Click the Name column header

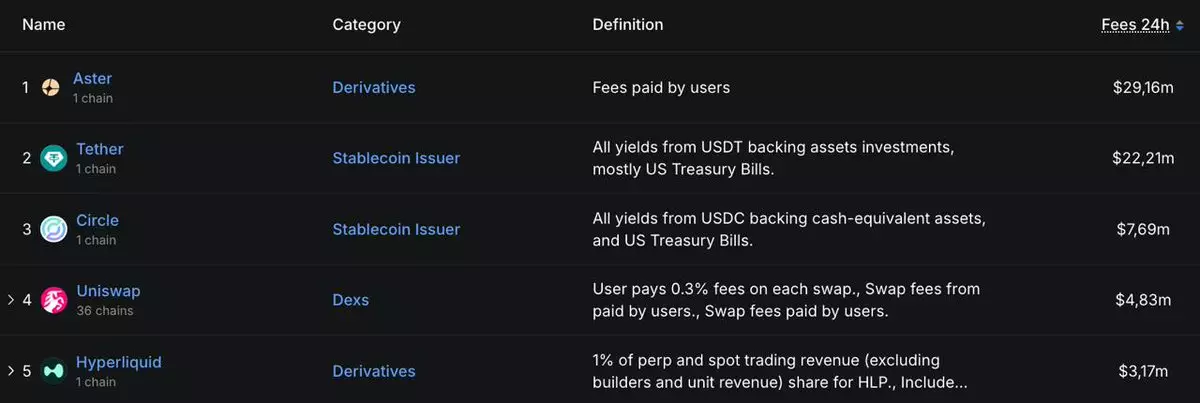pyautogui.click(x=43, y=25)
